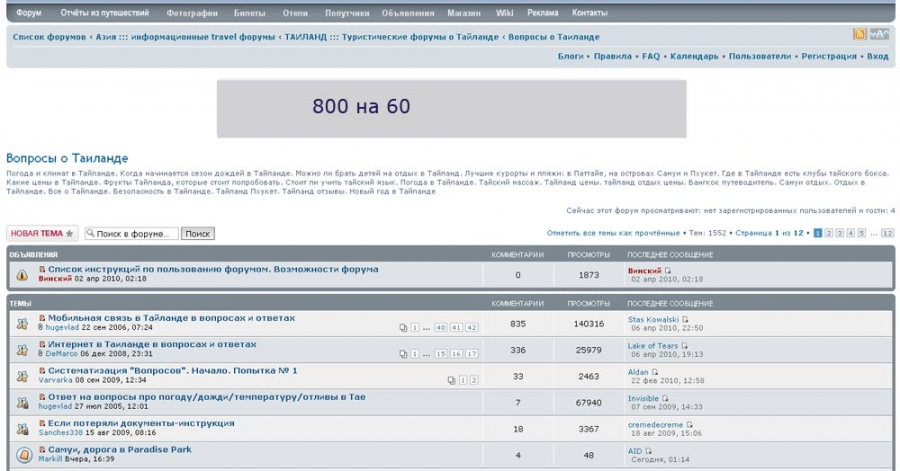Click the magnifier icon in forum search
The height and width of the screenshot is (471, 900).
click(90, 233)
